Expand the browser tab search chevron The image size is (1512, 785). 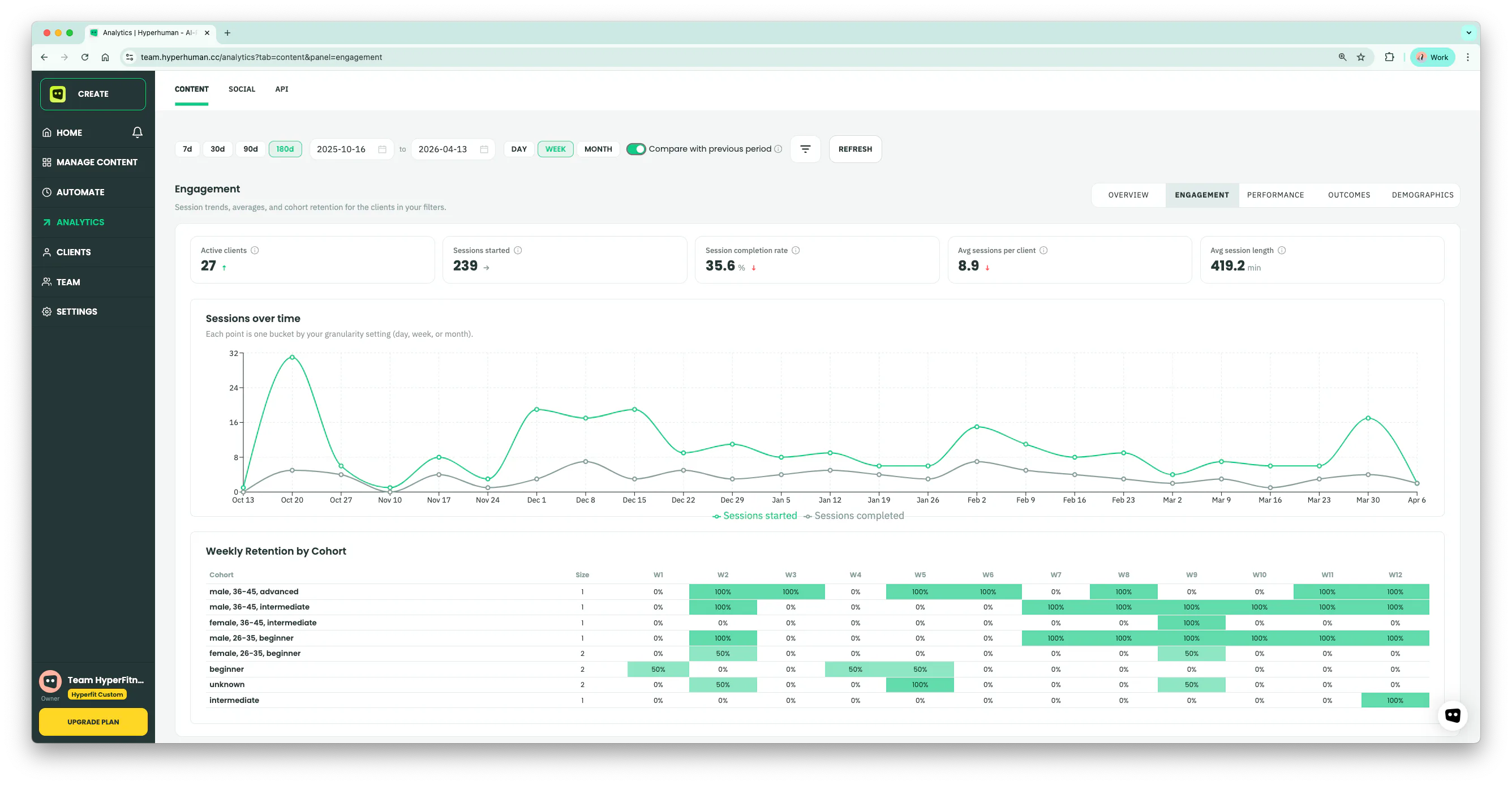point(1468,33)
